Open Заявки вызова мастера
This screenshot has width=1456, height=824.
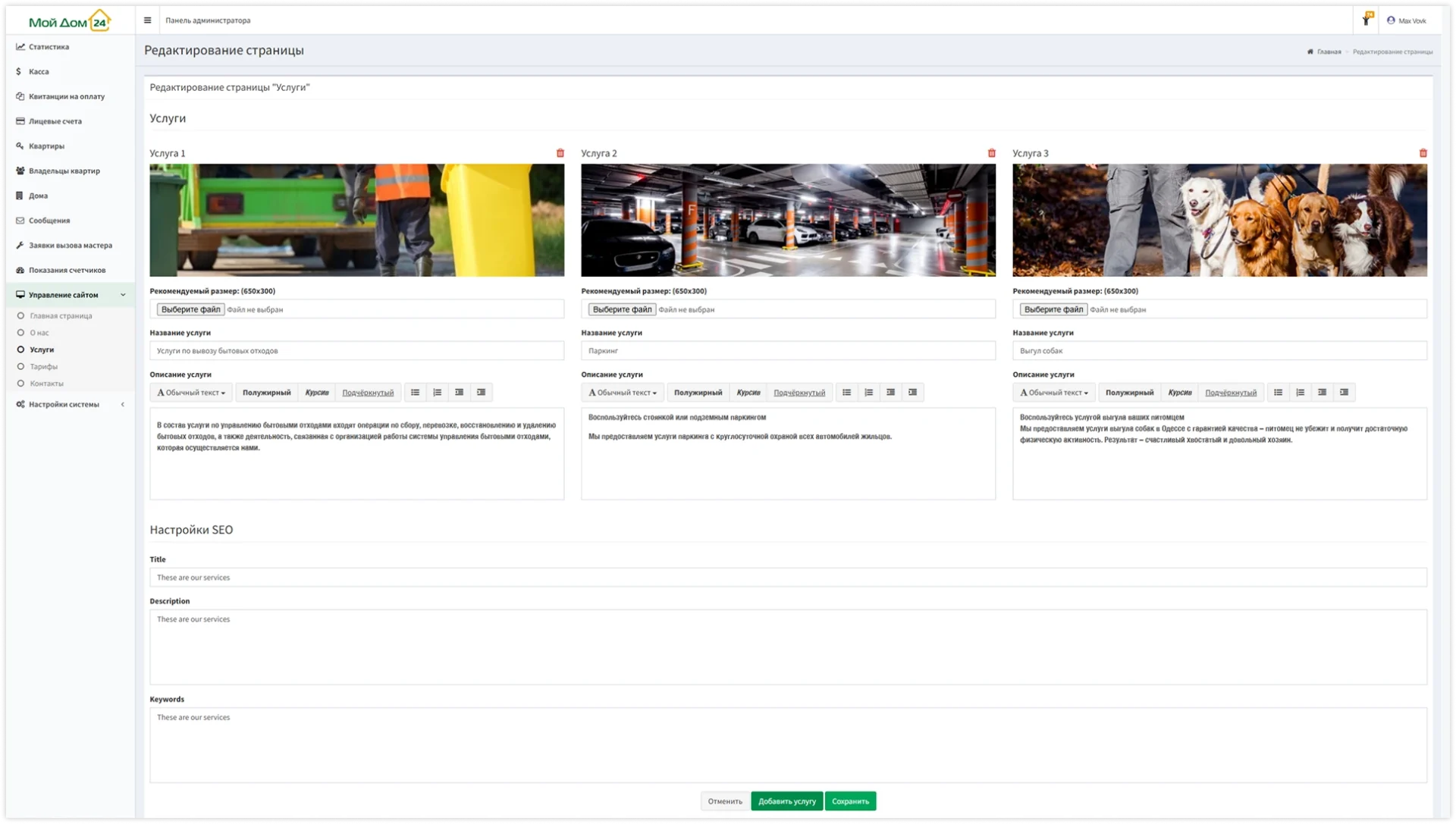pyautogui.click(x=70, y=246)
